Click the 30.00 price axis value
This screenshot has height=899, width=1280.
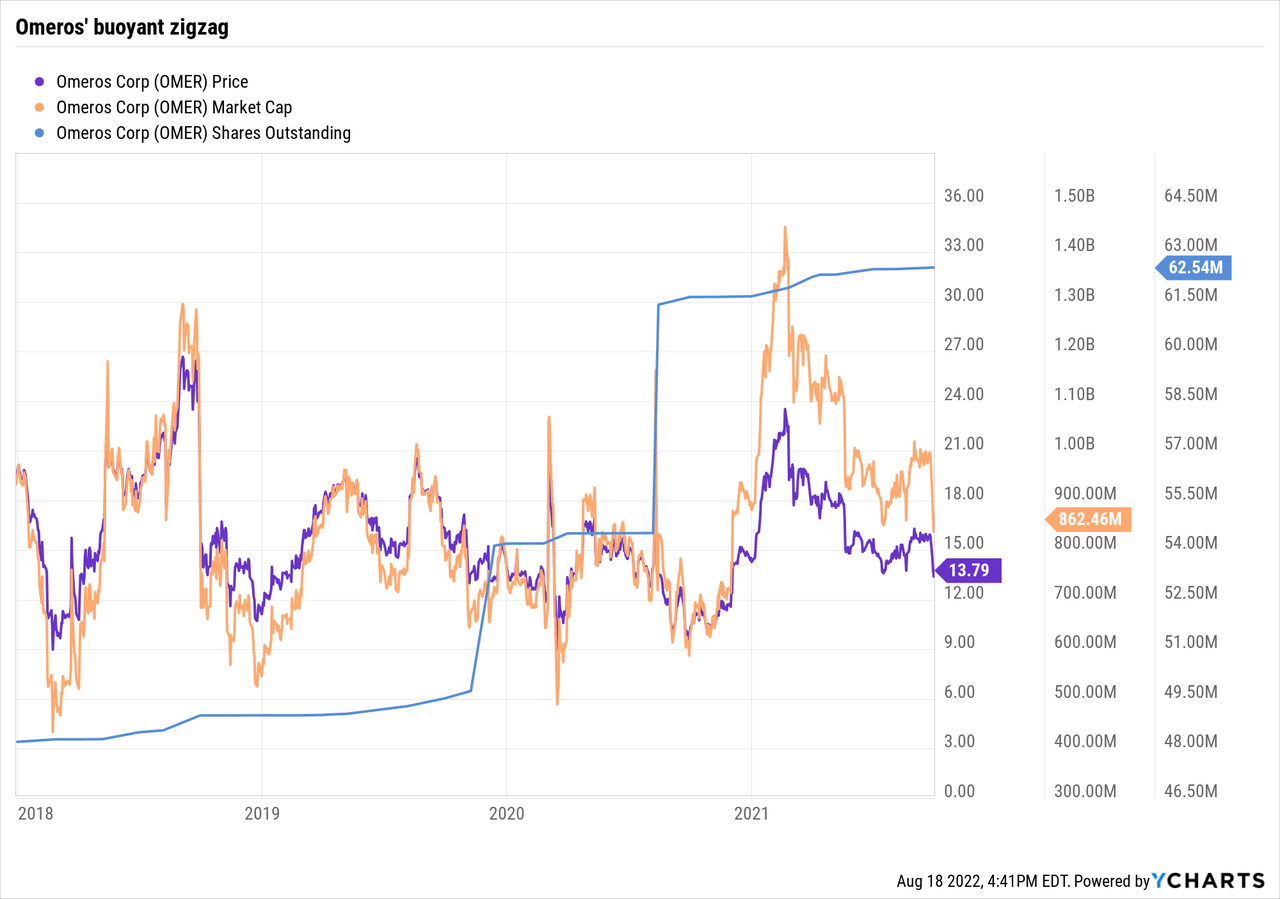click(965, 295)
